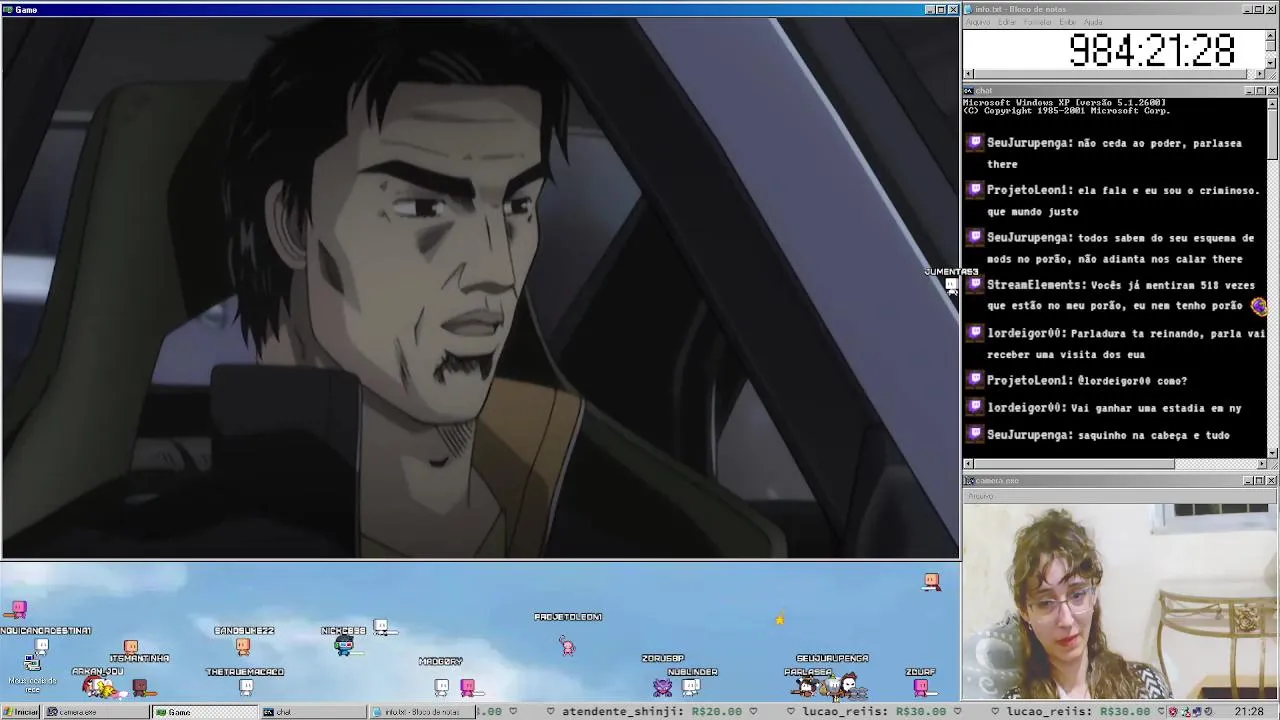Open the Iniciar start button
Screen dimensions: 1280x720
tap(20, 712)
